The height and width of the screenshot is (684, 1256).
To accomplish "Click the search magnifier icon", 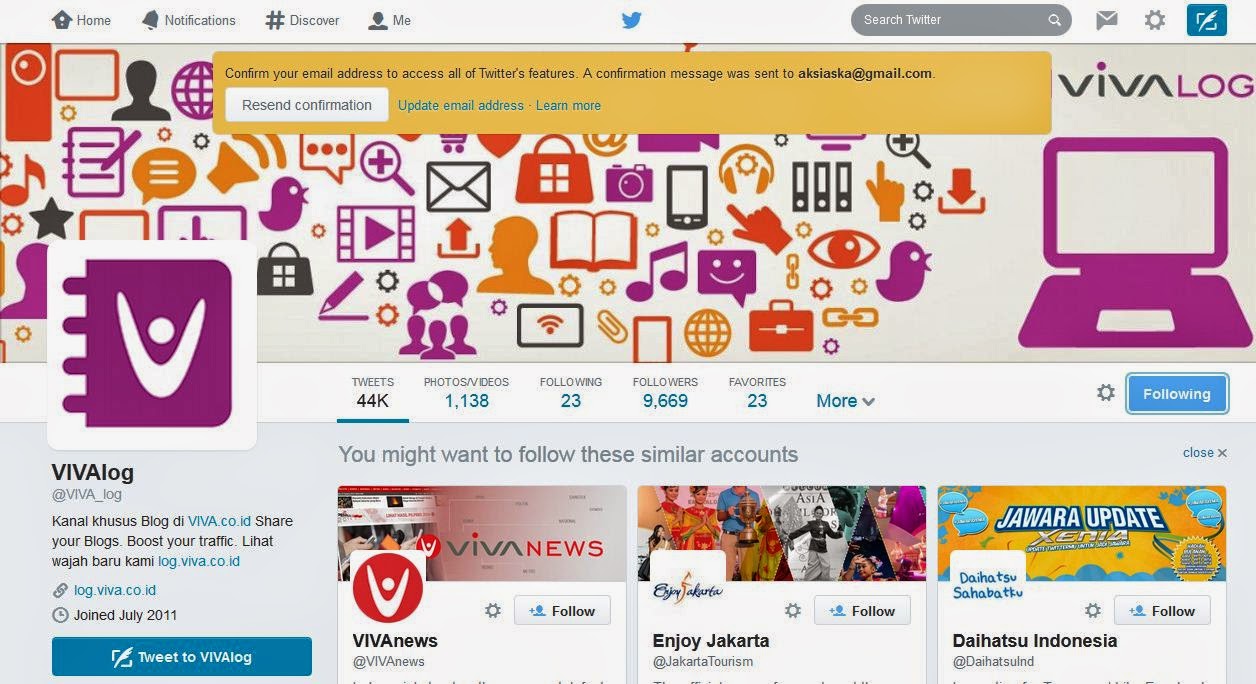I will click(x=1054, y=20).
